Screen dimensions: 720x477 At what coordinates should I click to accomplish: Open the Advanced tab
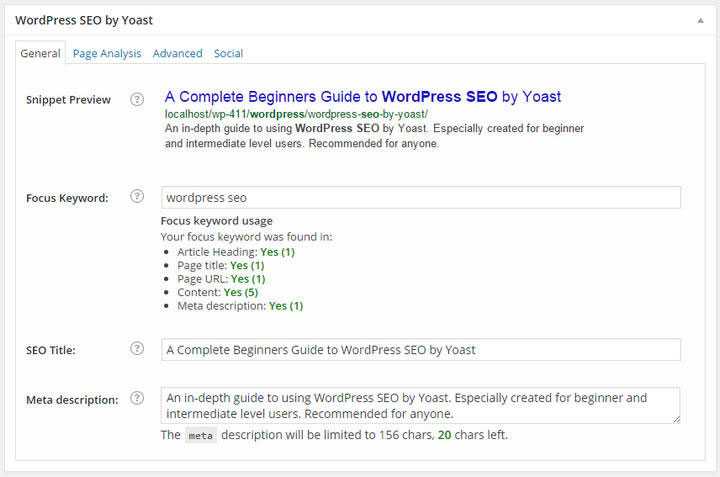(x=178, y=54)
